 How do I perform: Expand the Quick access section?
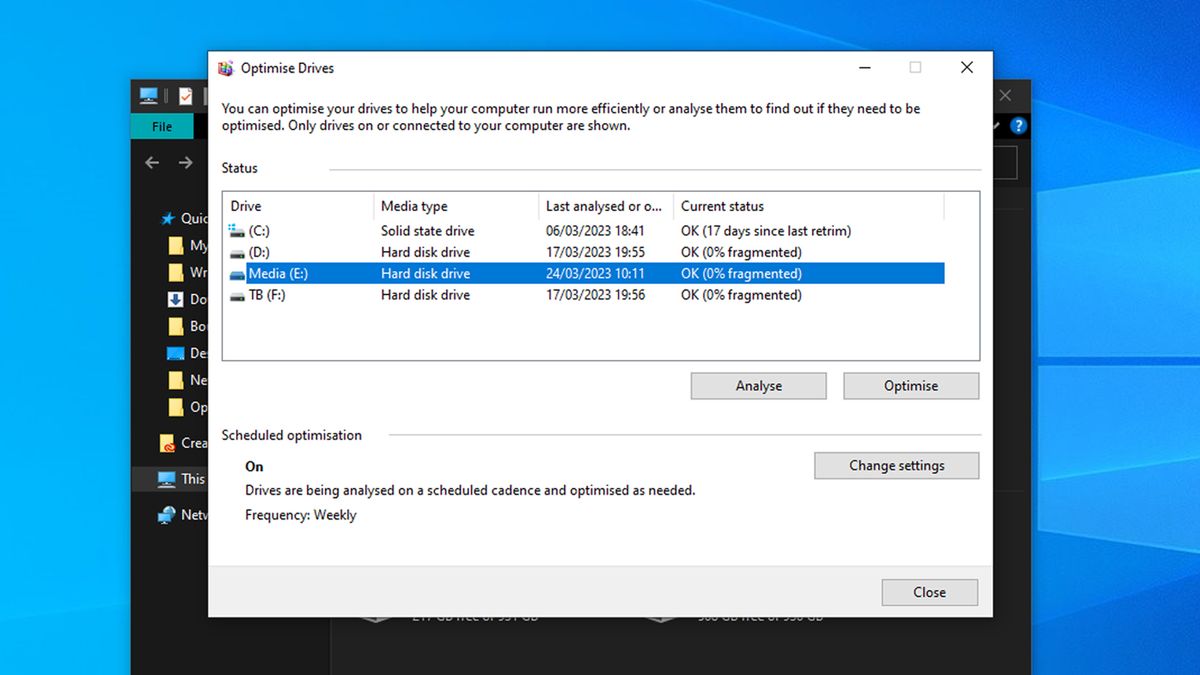tap(166, 218)
